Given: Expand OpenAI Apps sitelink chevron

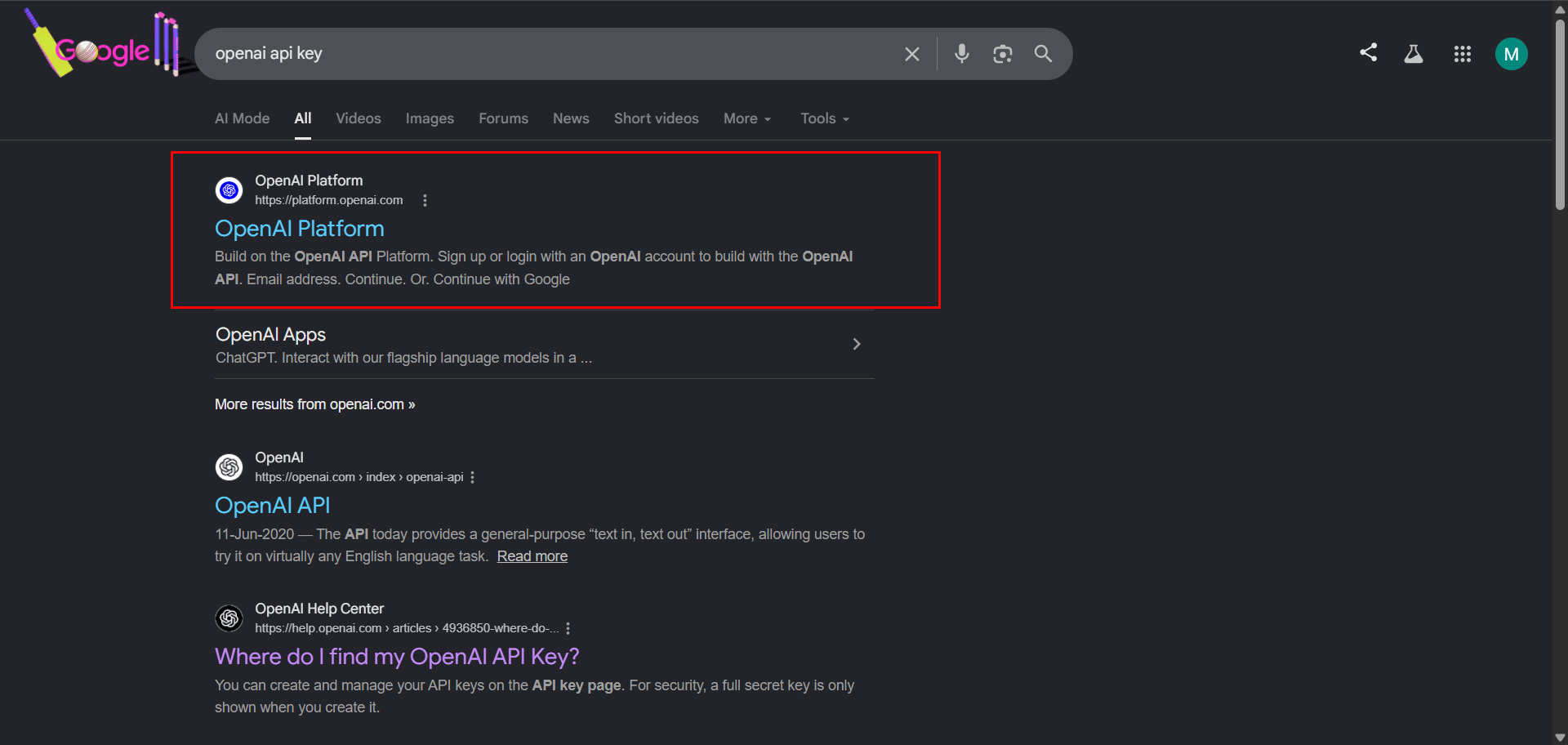Looking at the screenshot, I should (x=857, y=344).
